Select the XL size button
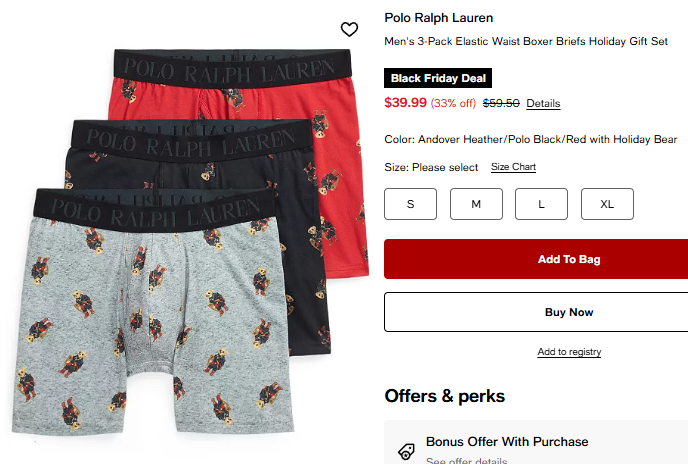This screenshot has width=688, height=465. (x=607, y=204)
